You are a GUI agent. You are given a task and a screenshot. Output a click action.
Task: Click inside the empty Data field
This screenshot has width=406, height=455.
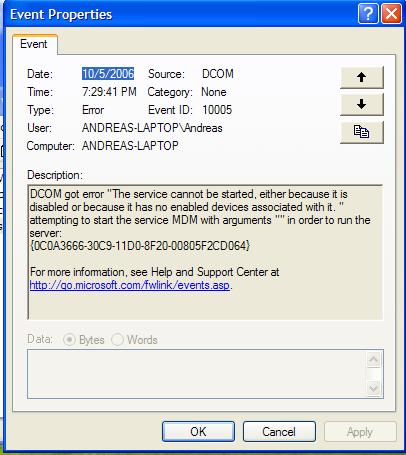tap(197, 374)
